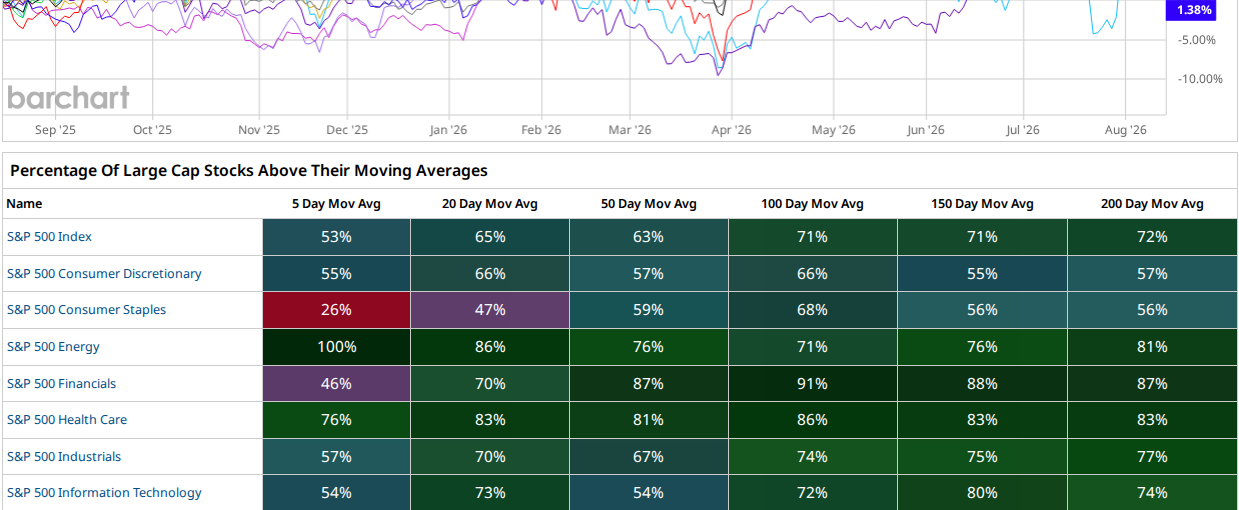This screenshot has width=1239, height=510.
Task: Select Energy 200 Day cell 81%
Action: 1152,347
